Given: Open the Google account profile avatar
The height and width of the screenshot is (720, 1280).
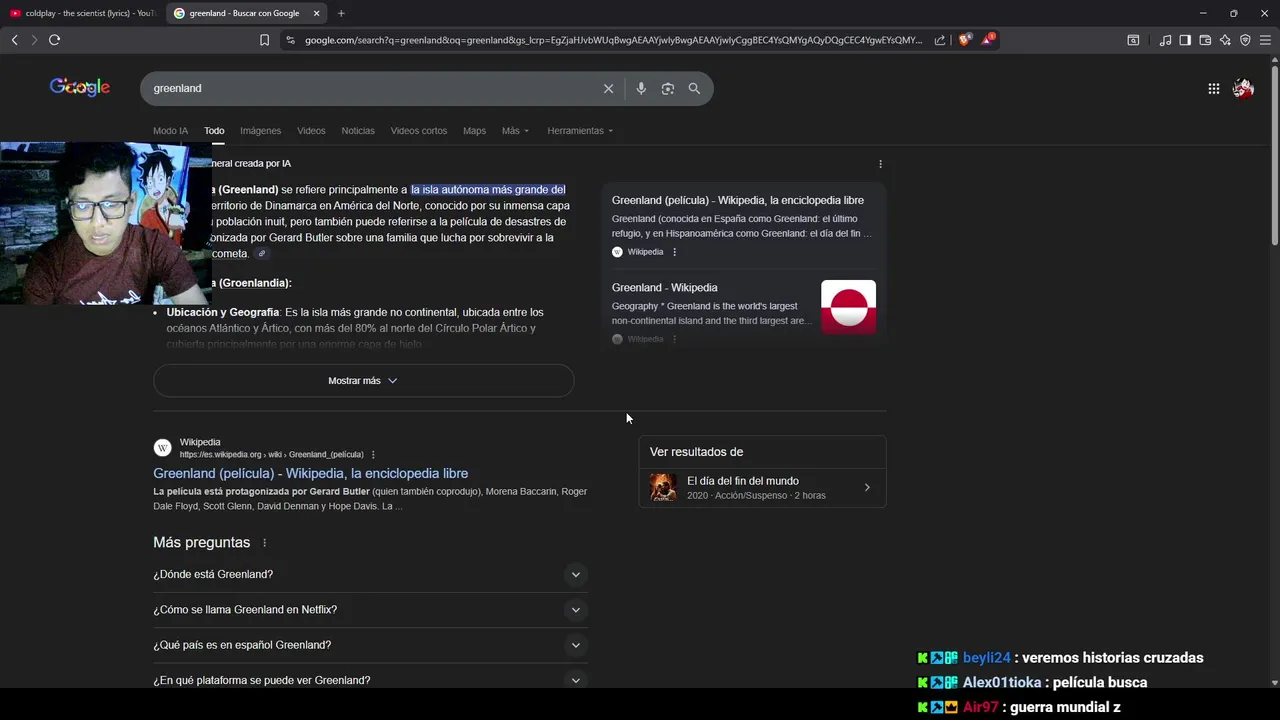Looking at the screenshot, I should point(1243,88).
